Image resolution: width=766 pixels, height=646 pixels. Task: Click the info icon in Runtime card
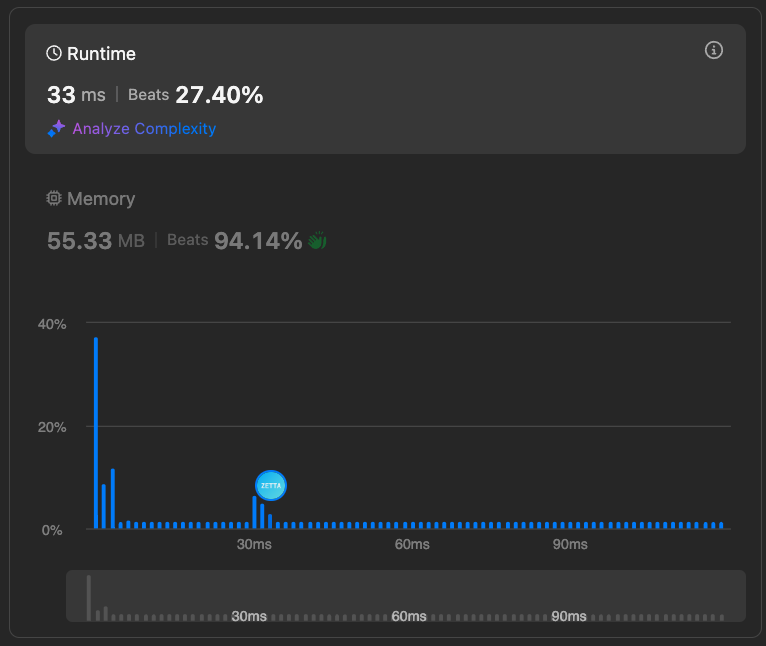point(713,50)
